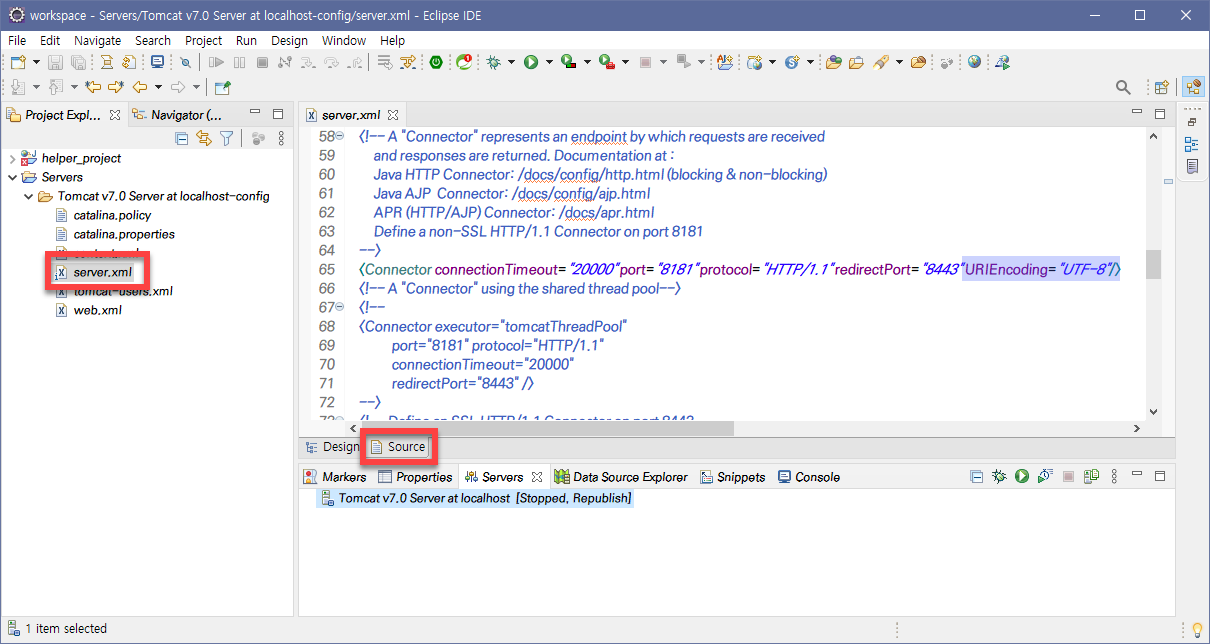Close the server.xml editor tab
The width and height of the screenshot is (1210, 644).
click(x=393, y=116)
